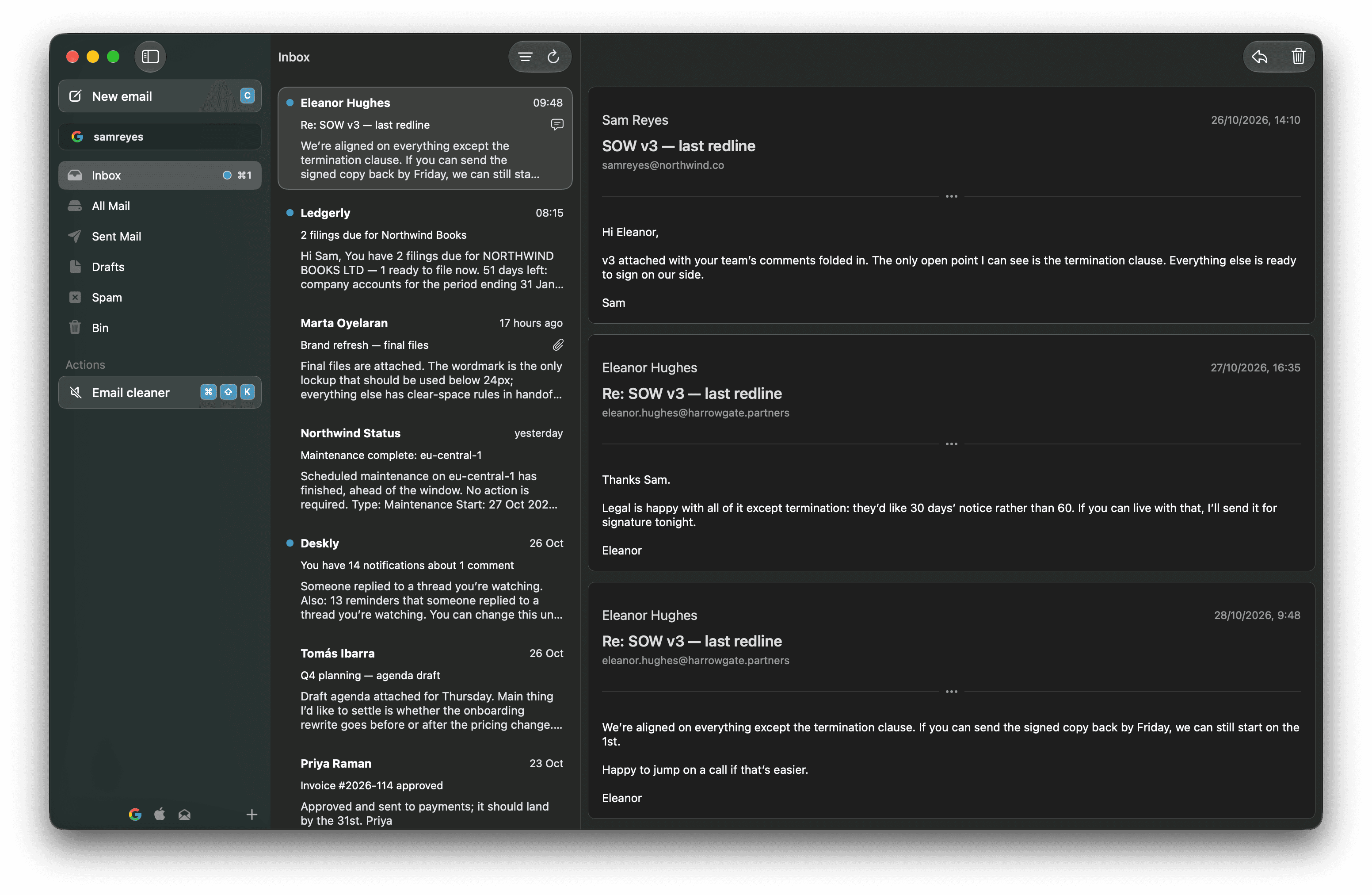Delete the open conversation with trash icon

click(x=1298, y=57)
